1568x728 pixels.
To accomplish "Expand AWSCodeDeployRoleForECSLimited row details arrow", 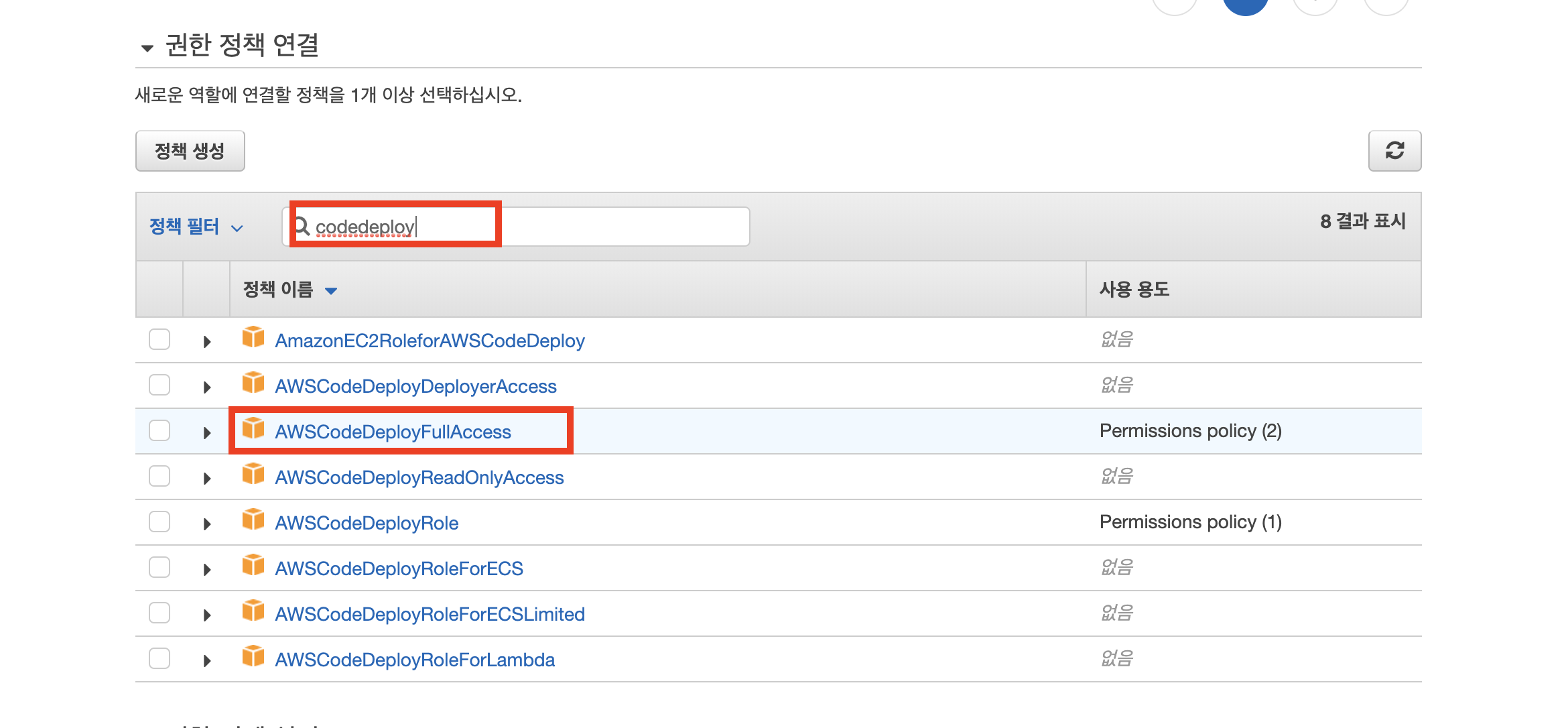I will click(207, 615).
